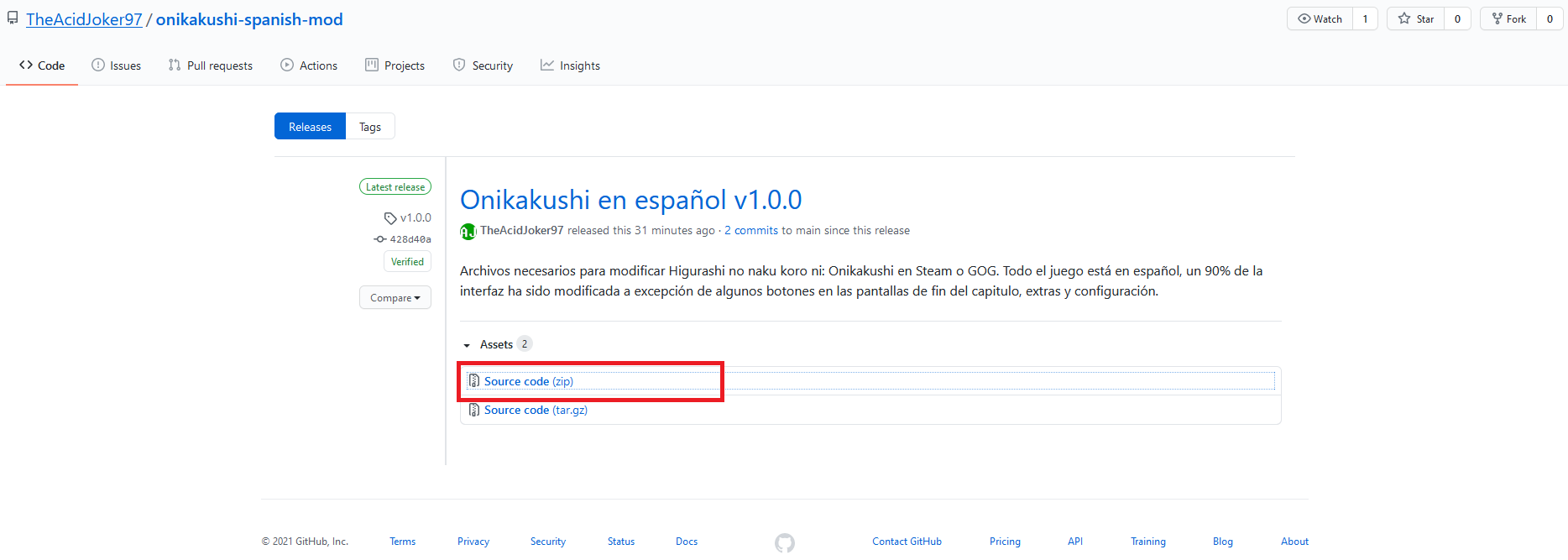Viewport: 1568px width, 560px height.
Task: Click the TheAcidJoker97 avatar image
Action: pos(468,232)
